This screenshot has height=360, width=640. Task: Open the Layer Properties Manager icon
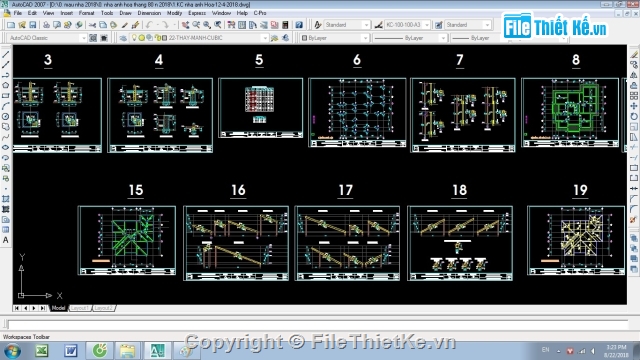[x=123, y=38]
